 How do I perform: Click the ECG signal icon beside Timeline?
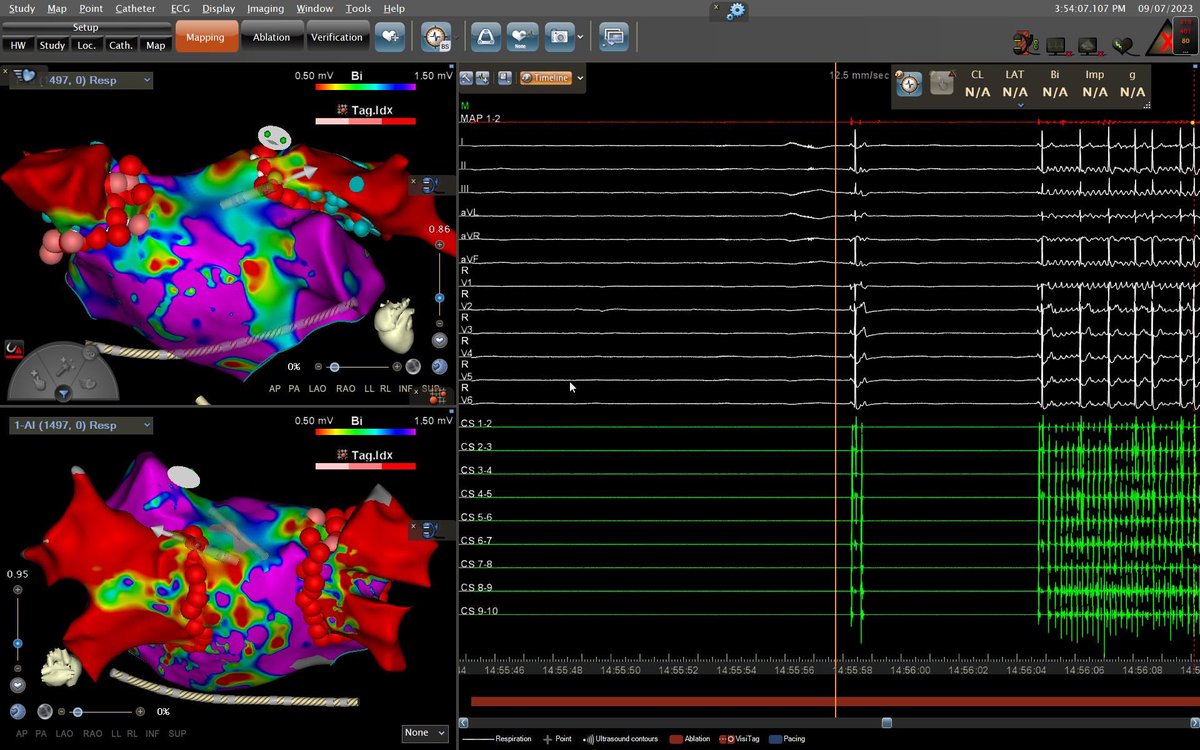(x=483, y=78)
